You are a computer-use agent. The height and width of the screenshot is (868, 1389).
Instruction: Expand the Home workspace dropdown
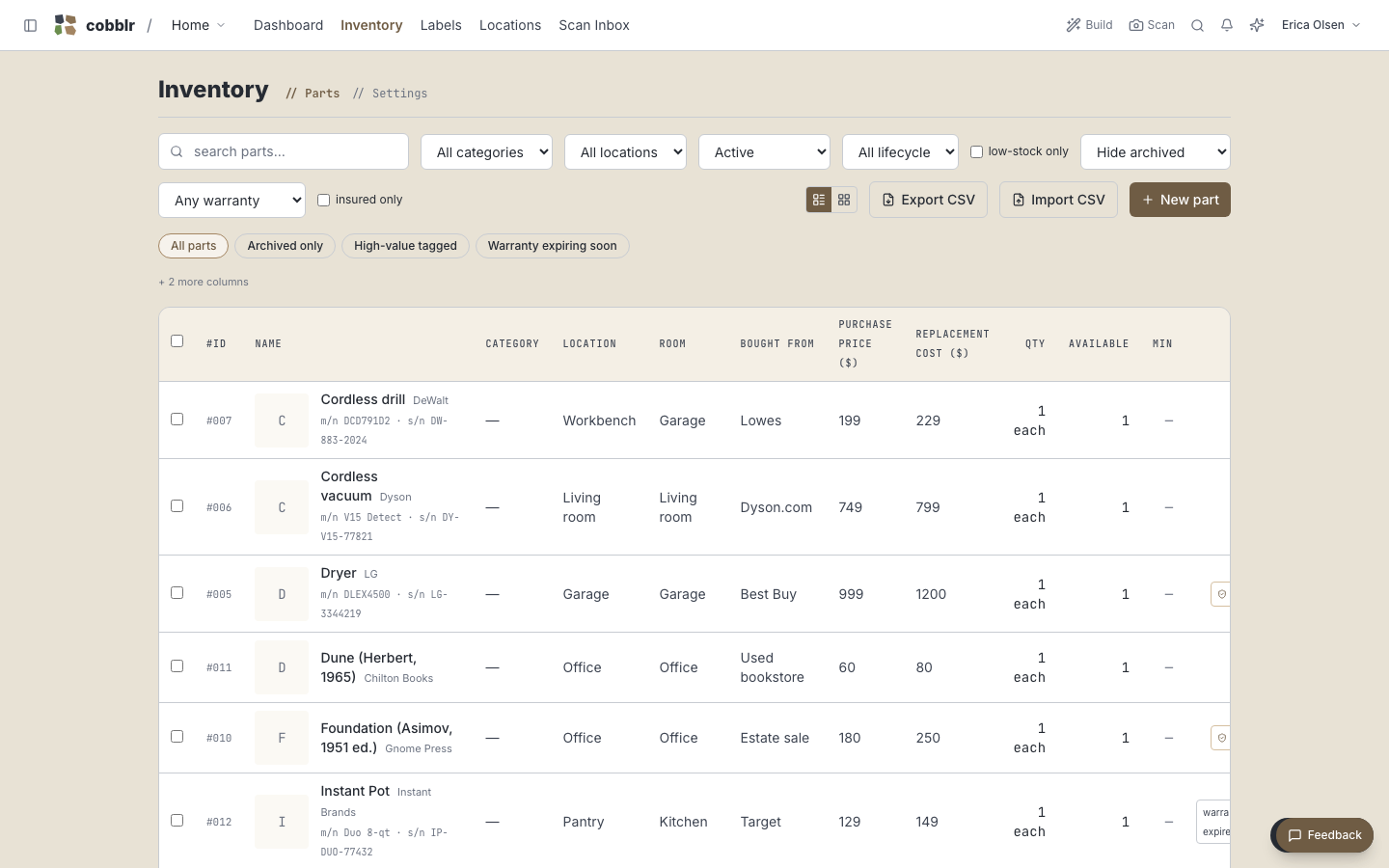198,25
